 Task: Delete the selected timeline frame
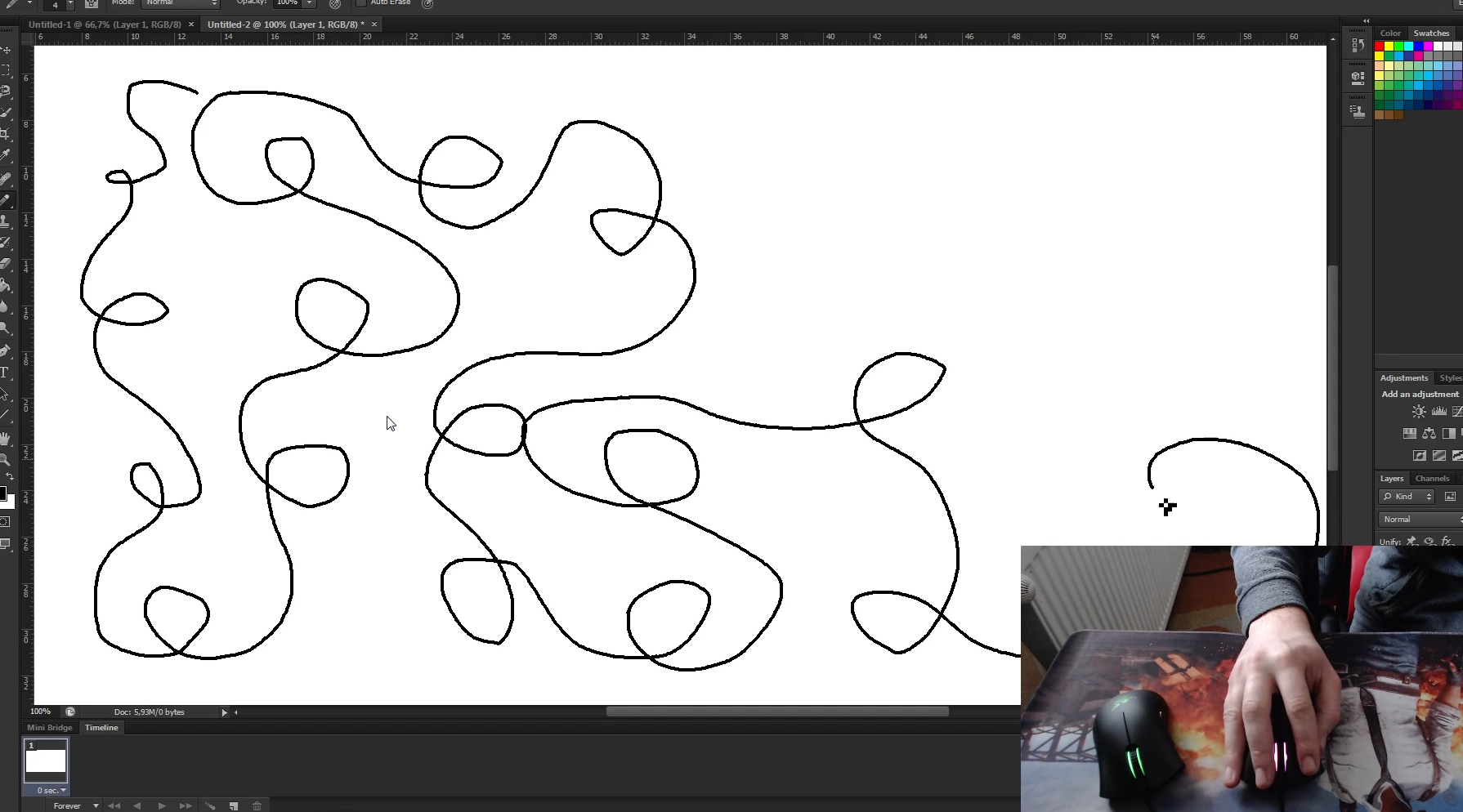coord(257,806)
